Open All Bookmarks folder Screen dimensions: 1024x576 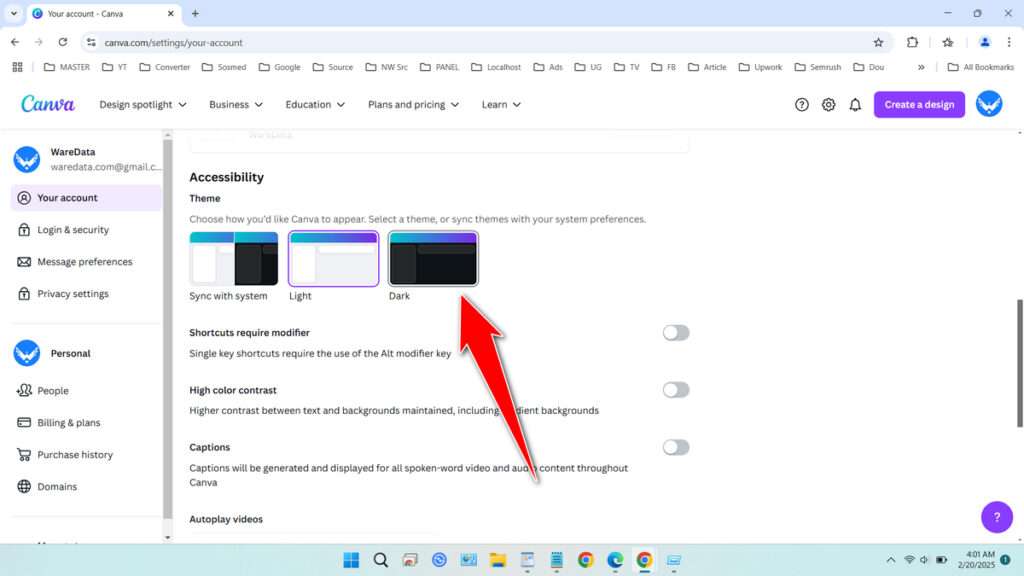click(x=980, y=67)
